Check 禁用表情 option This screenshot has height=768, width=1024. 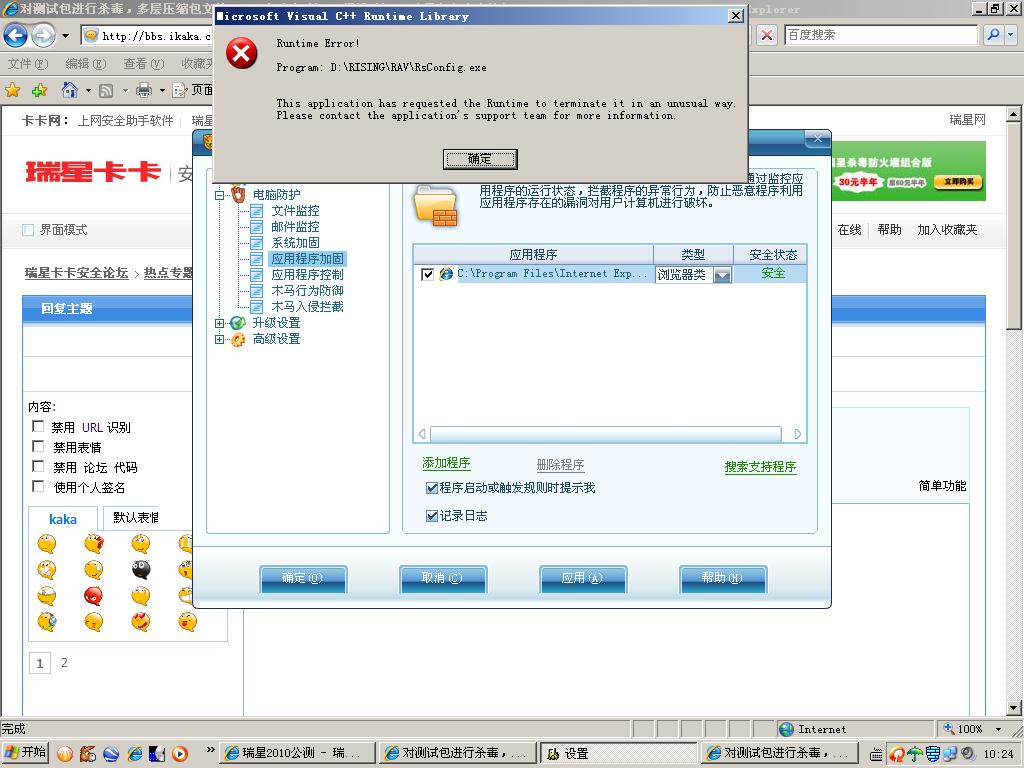point(39,447)
